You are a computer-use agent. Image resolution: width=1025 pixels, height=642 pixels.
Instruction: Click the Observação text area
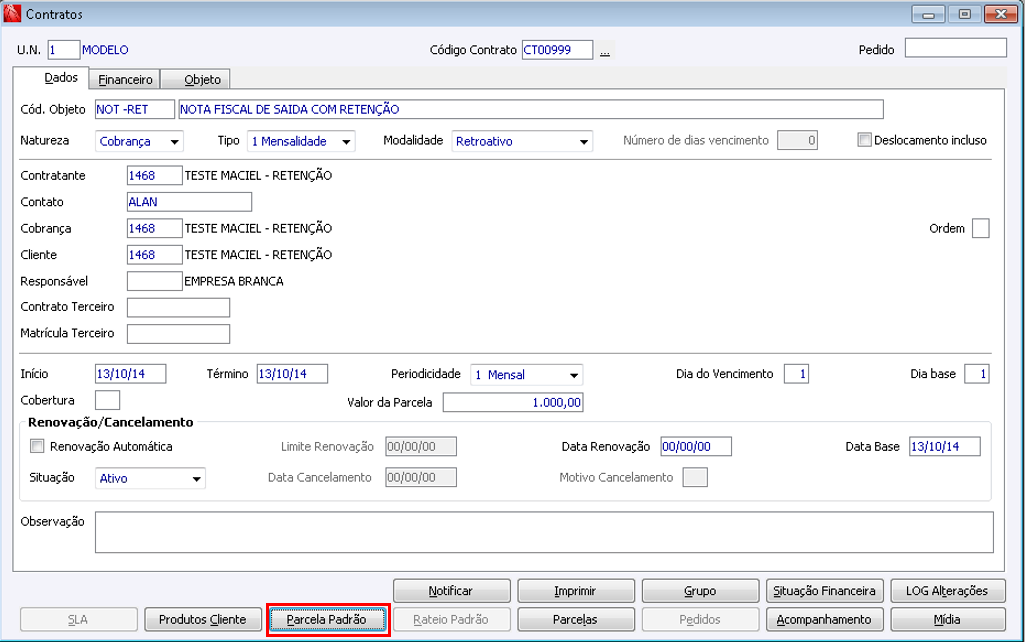[544, 532]
